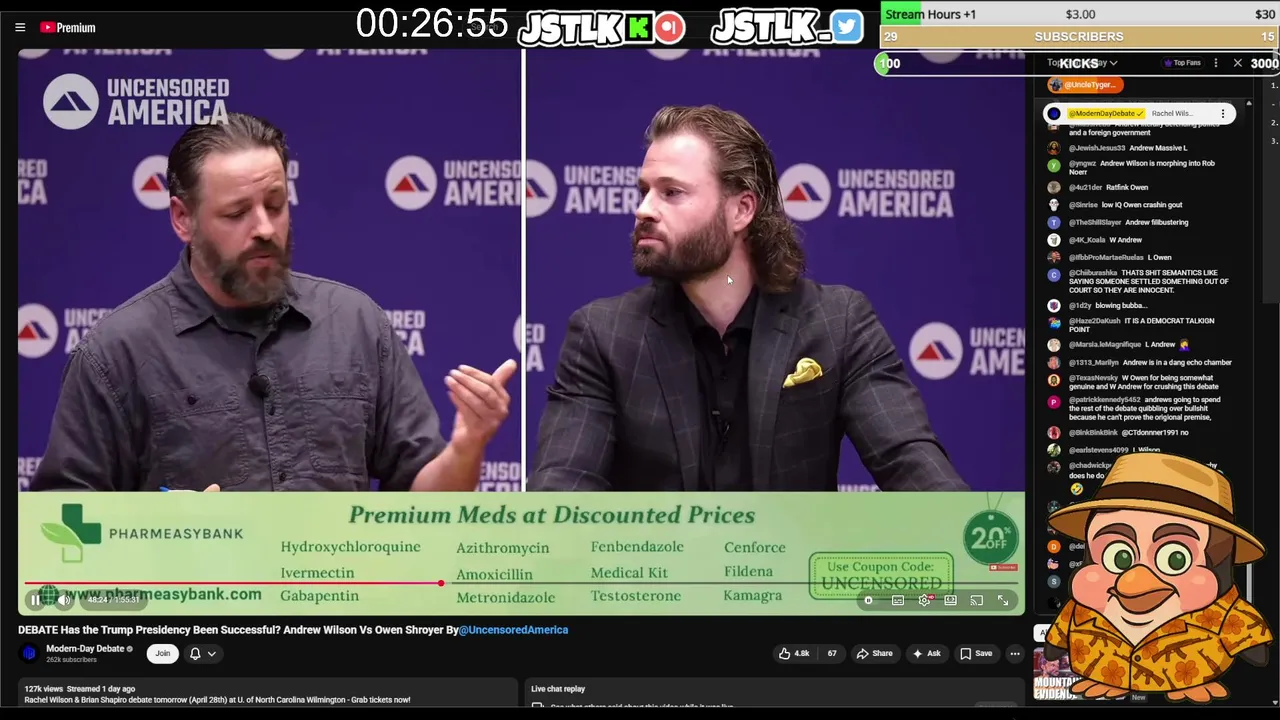
Task: Open the YouTube hamburger guide menu
Action: point(20,28)
